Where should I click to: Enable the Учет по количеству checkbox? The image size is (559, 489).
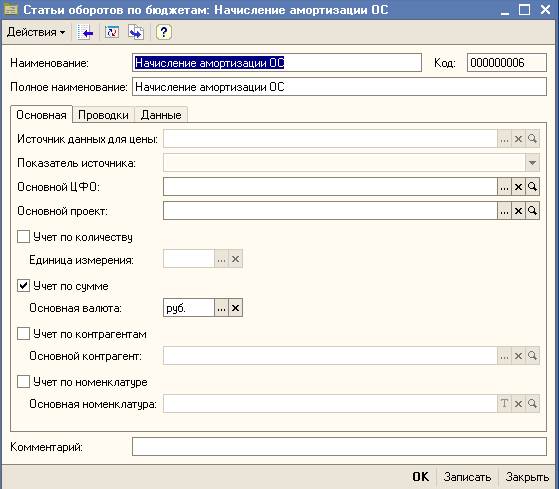pos(24,236)
